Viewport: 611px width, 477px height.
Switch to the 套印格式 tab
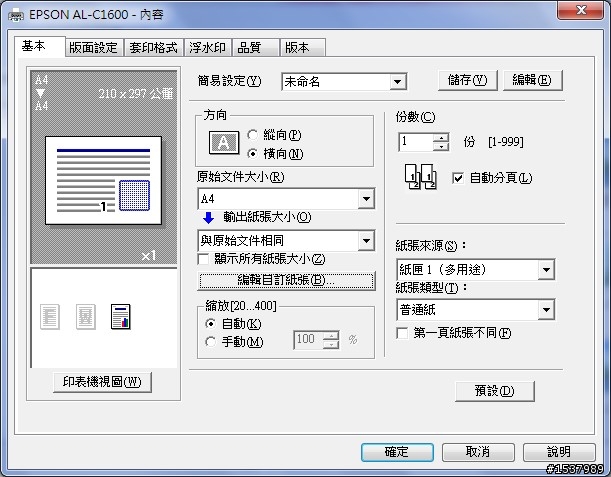point(154,48)
